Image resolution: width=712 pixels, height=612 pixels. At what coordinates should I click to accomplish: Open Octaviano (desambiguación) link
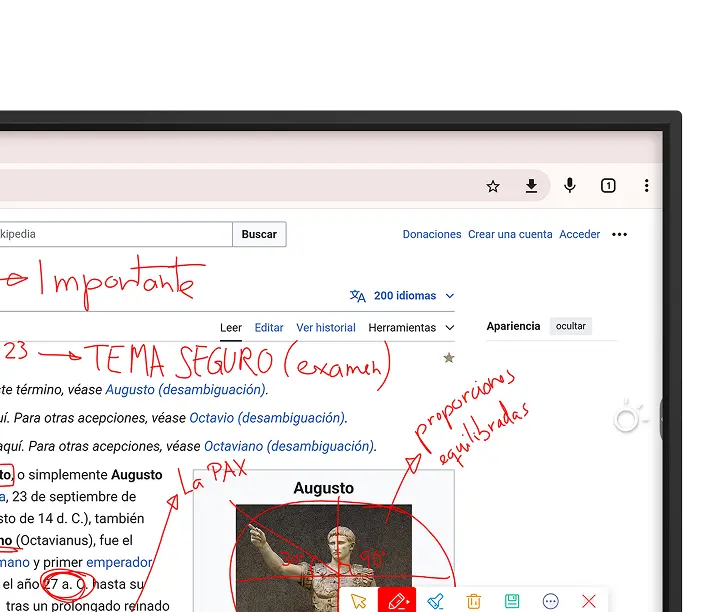click(x=289, y=446)
